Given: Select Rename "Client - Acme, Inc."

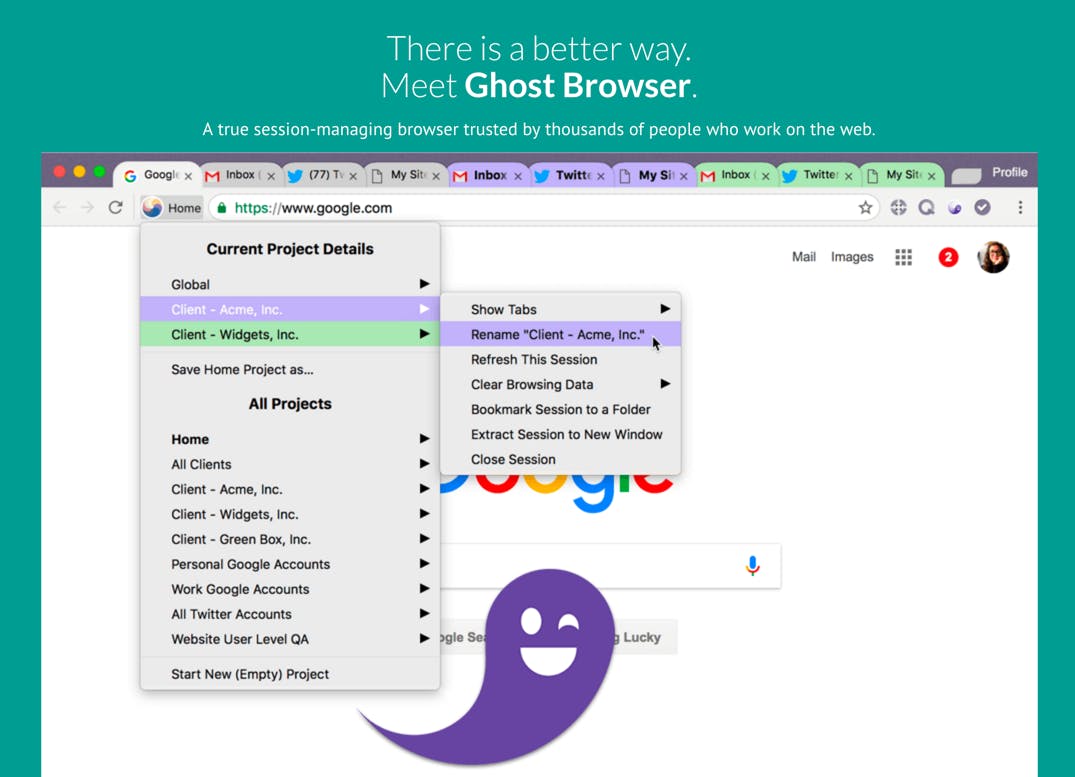Looking at the screenshot, I should pyautogui.click(x=560, y=334).
